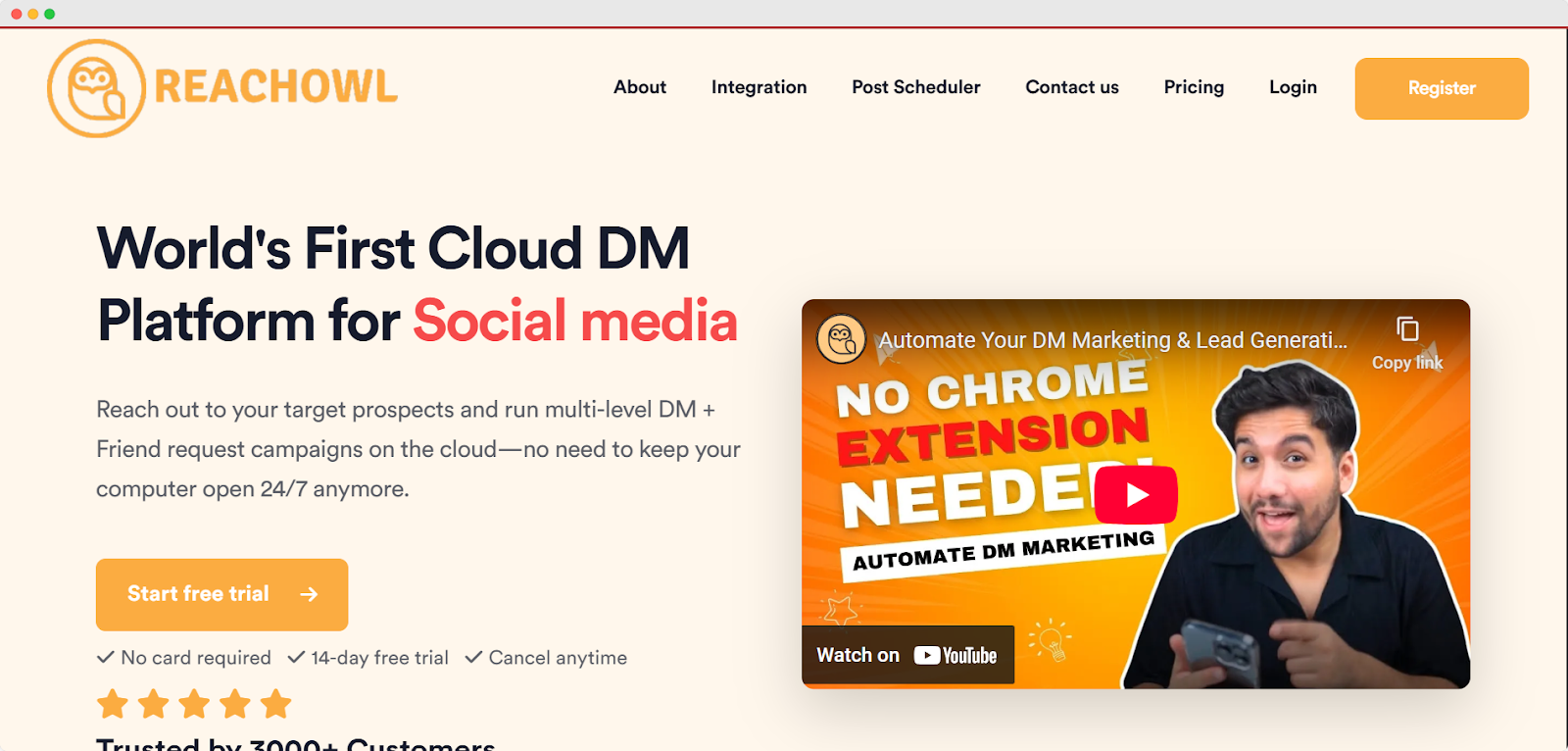Image resolution: width=1568 pixels, height=751 pixels.
Task: Click the Register button
Action: pos(1442,88)
